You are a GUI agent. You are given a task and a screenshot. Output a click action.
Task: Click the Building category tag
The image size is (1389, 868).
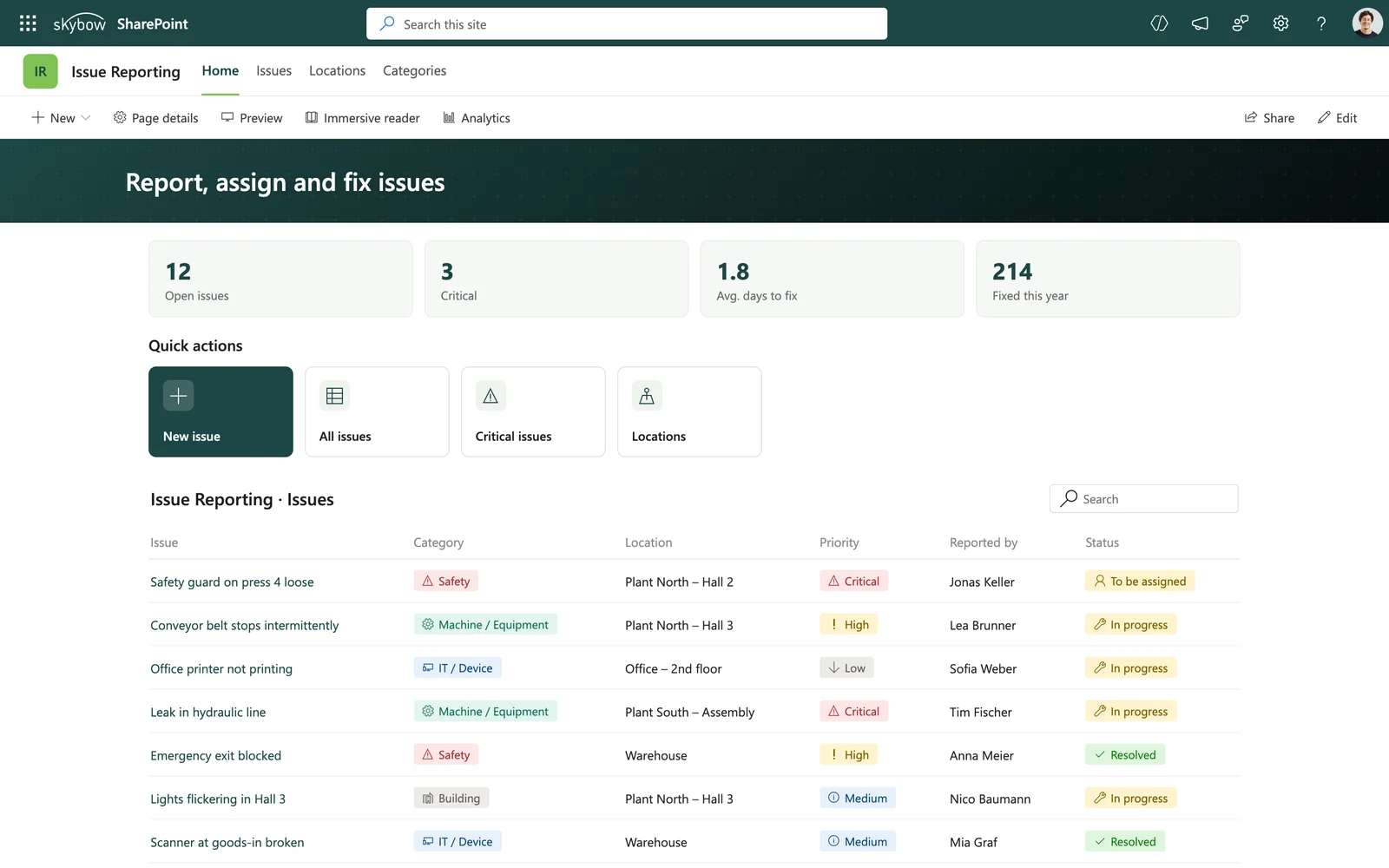tap(451, 799)
